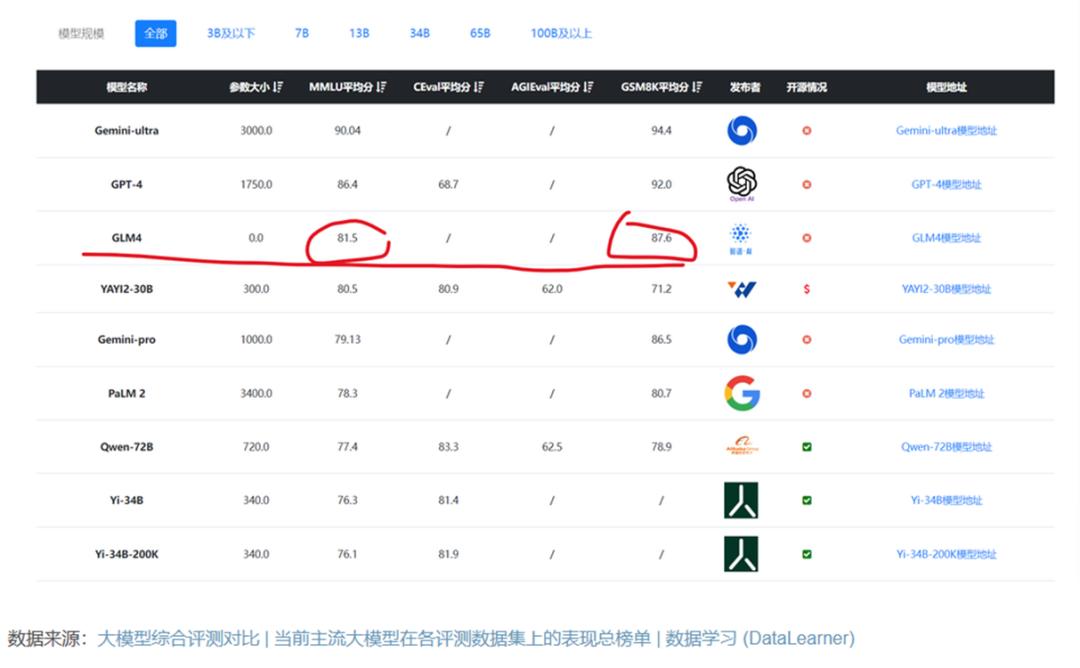Click closed-source red icon for Gemini-ultra
Image resolution: width=1080 pixels, height=668 pixels.
[x=807, y=130]
